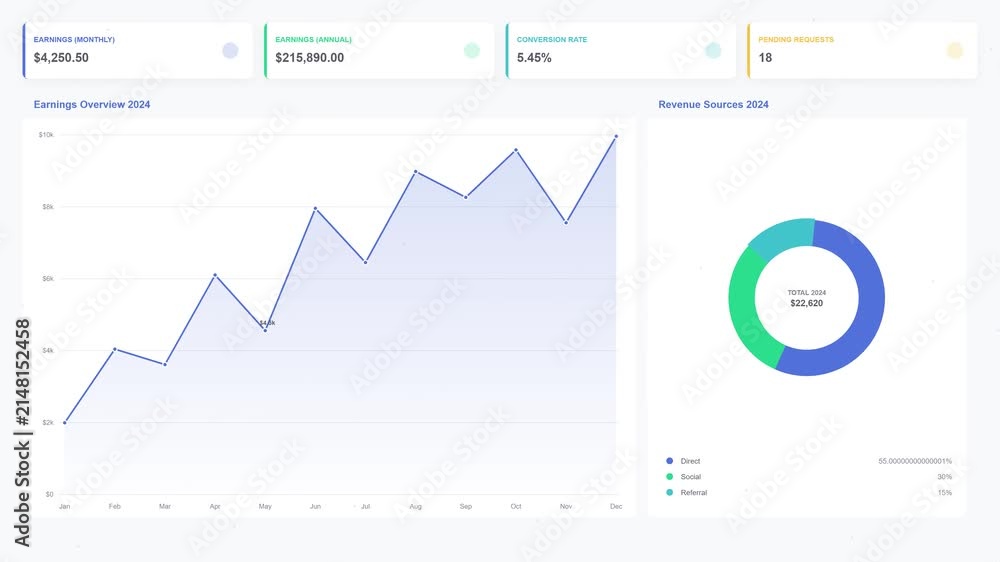The image size is (1000, 562).
Task: Select the Referral legend teal dot
Action: coord(670,492)
